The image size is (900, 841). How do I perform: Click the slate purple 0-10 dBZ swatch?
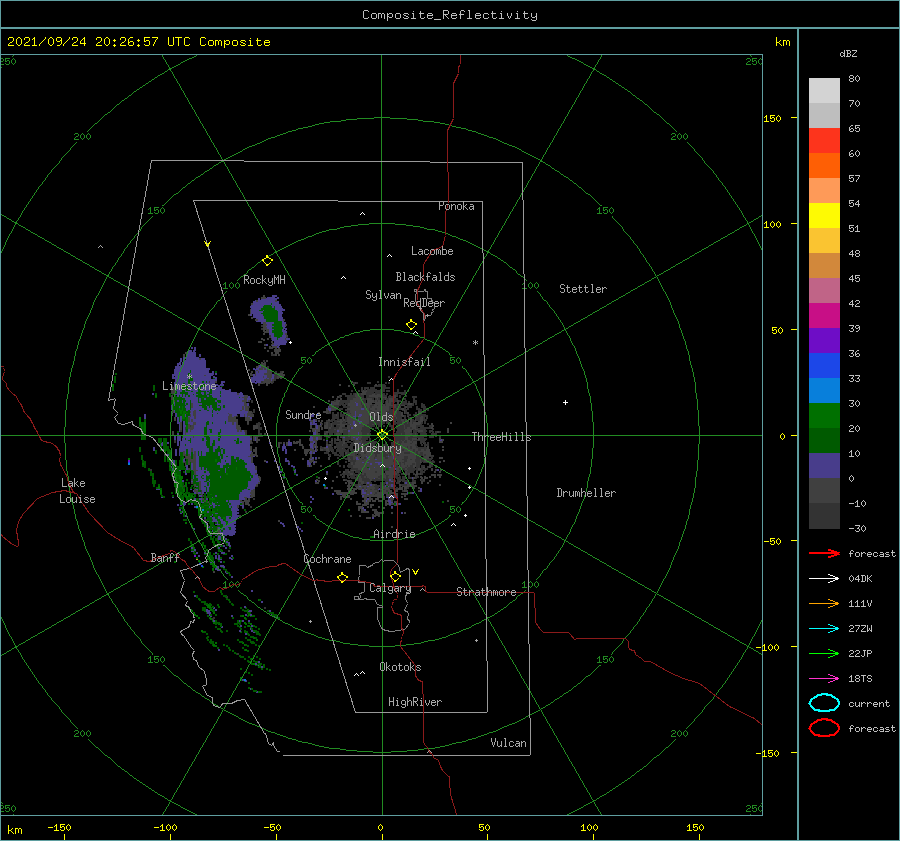(x=824, y=466)
